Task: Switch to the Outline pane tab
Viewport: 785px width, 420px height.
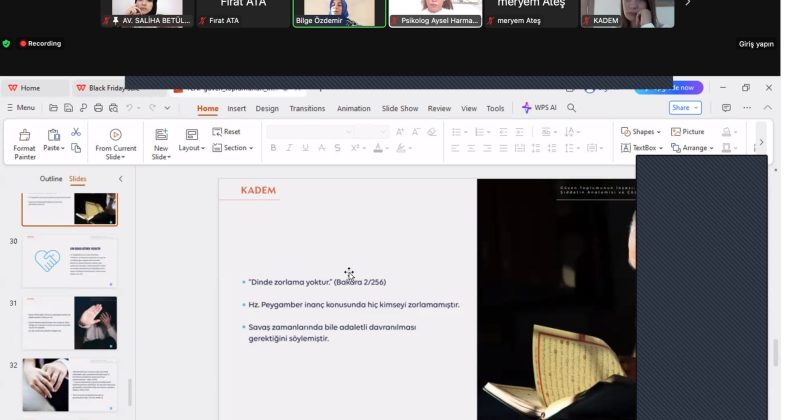Action: coord(51,179)
